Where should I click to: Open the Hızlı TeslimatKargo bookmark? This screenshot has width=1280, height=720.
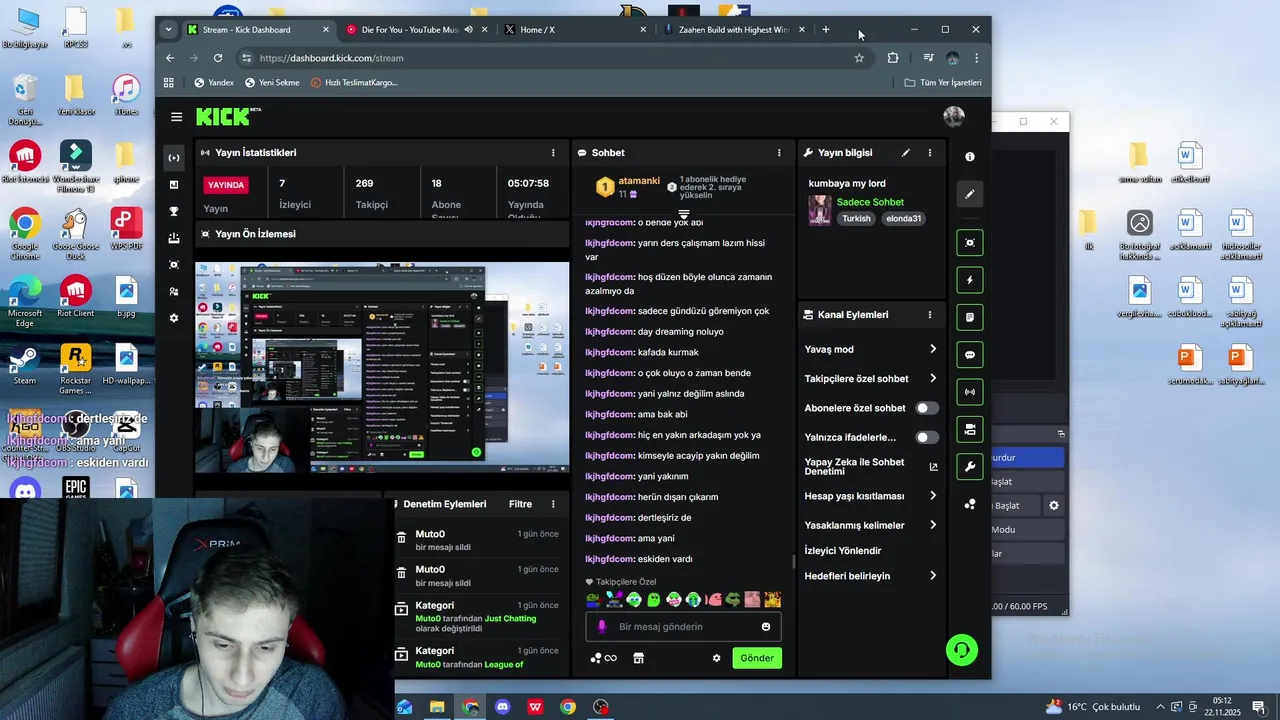(354, 83)
